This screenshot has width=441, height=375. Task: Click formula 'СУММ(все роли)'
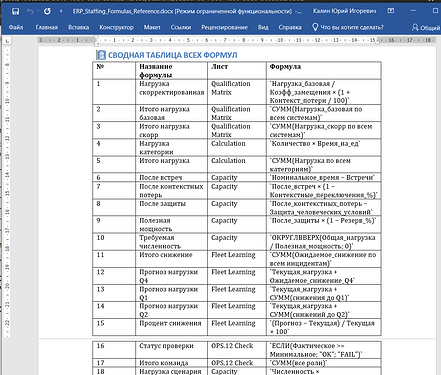tap(324, 363)
